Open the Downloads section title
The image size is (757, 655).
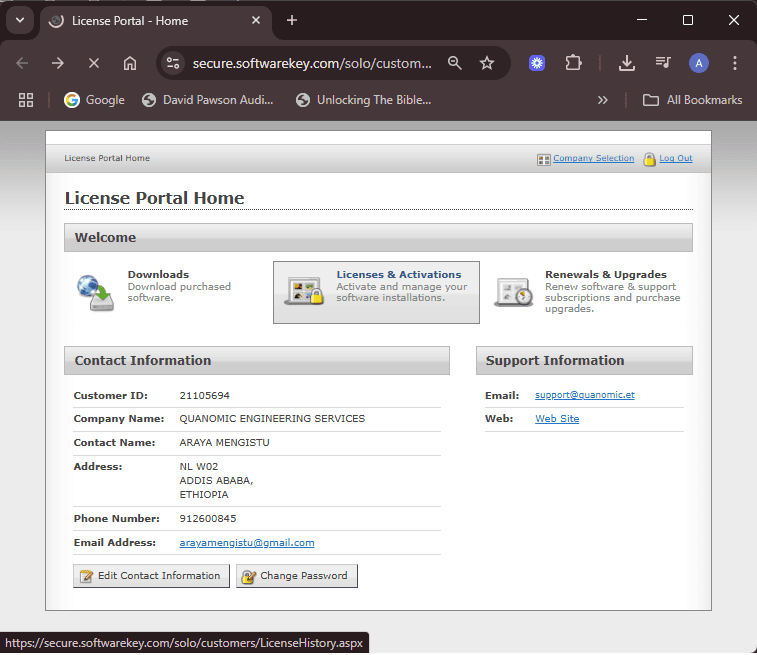click(x=158, y=274)
